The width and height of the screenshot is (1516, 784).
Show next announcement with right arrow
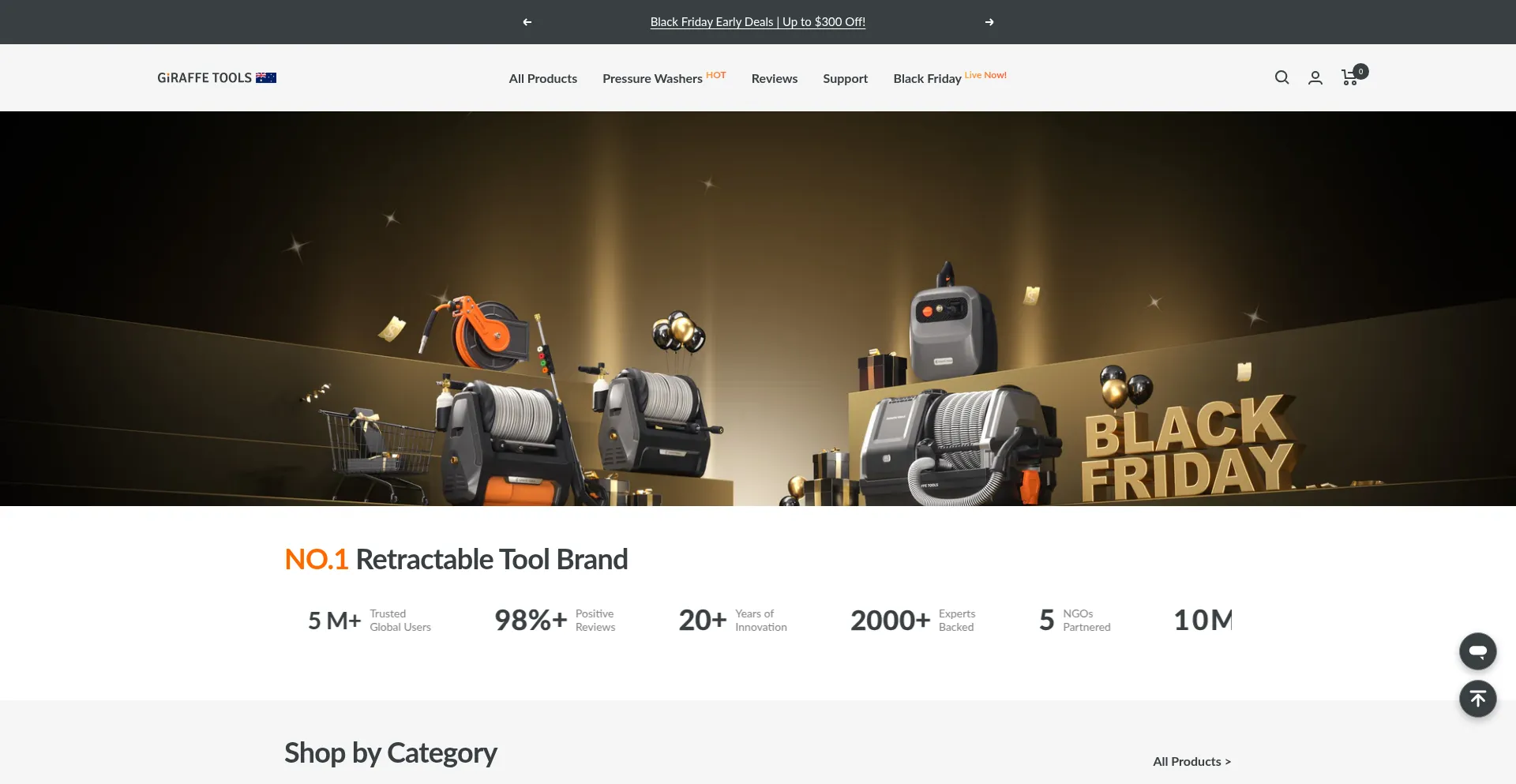989,22
